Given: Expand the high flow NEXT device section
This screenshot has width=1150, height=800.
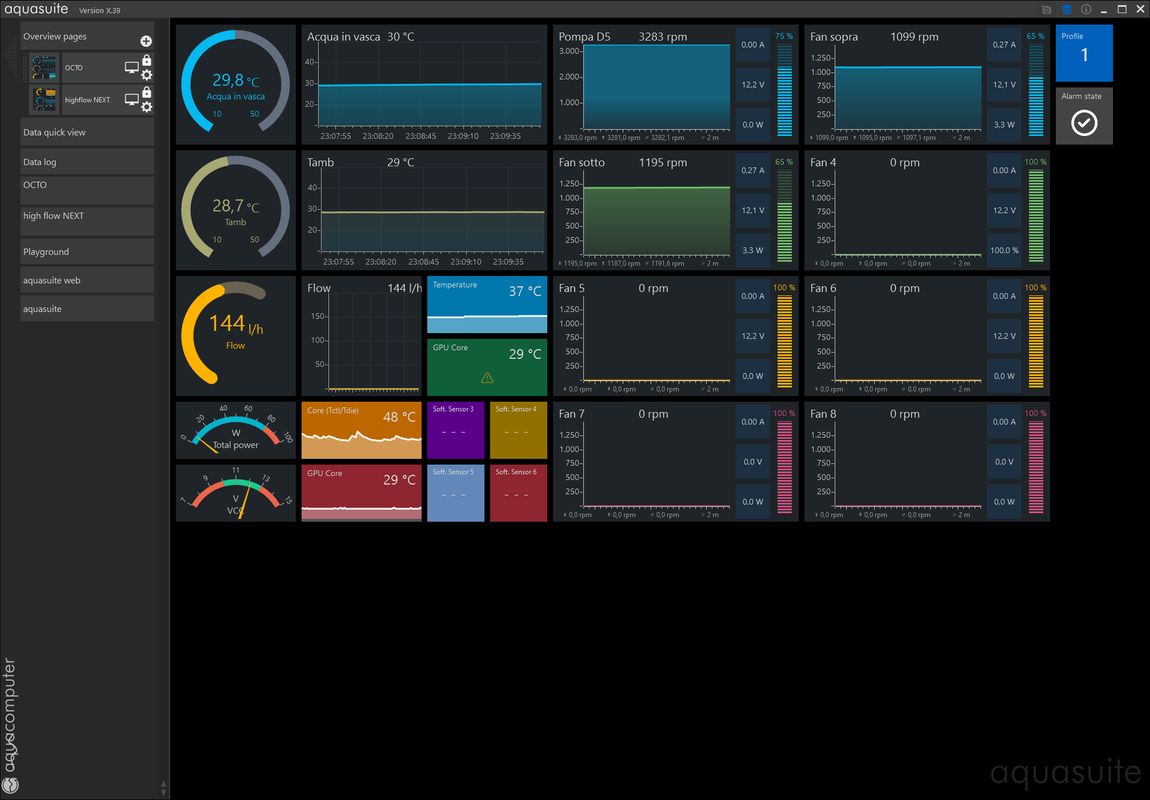Looking at the screenshot, I should click(87, 221).
